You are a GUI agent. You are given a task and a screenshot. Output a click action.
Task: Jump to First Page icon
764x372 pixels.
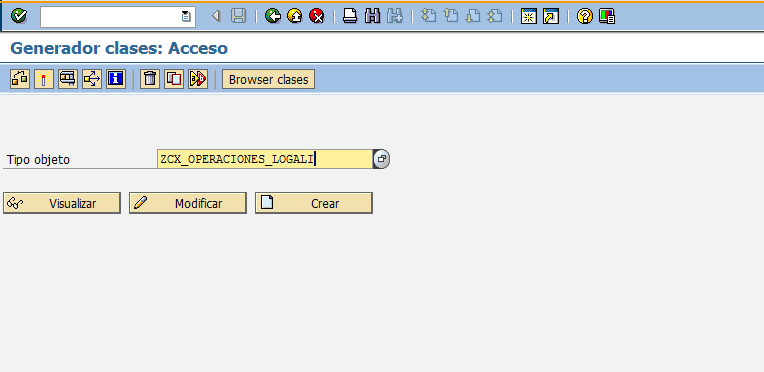[428, 17]
